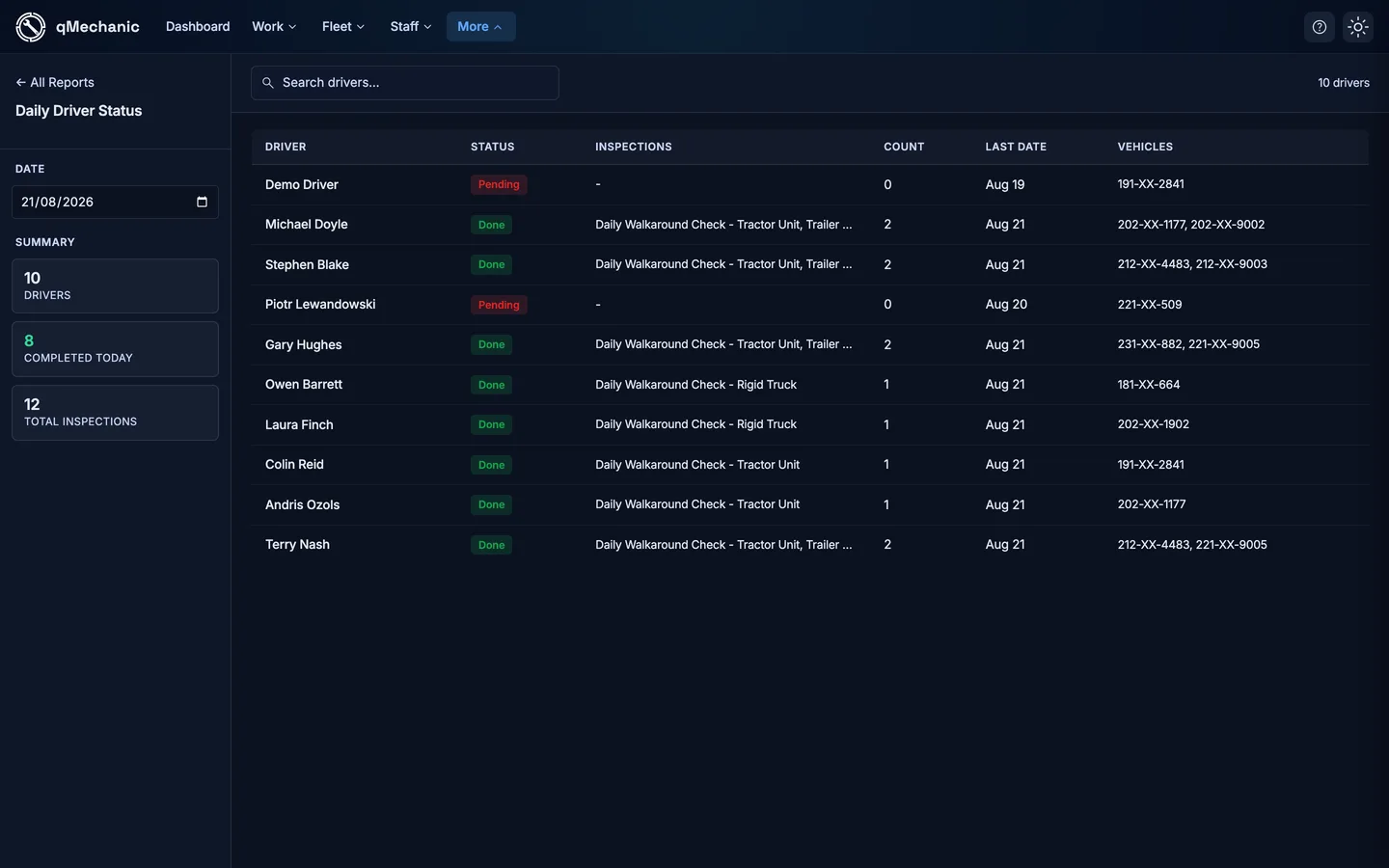Click Aug 19 last date cell

[1005, 184]
